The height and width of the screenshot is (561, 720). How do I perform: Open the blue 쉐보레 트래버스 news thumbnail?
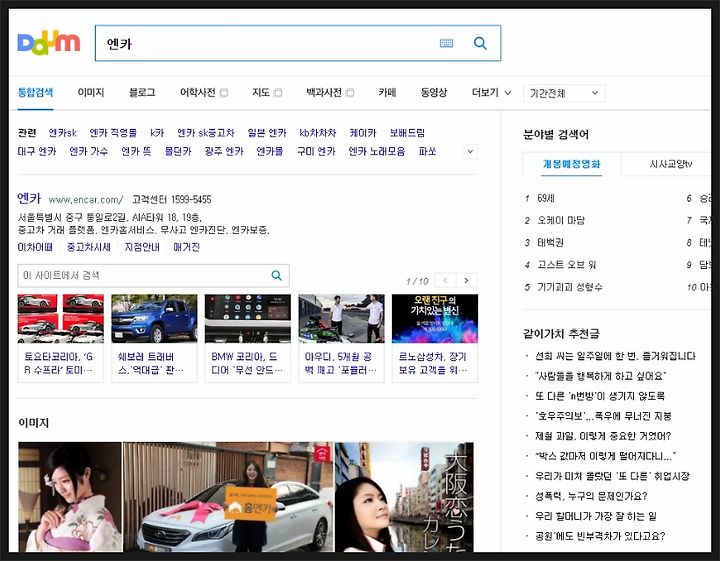click(154, 319)
